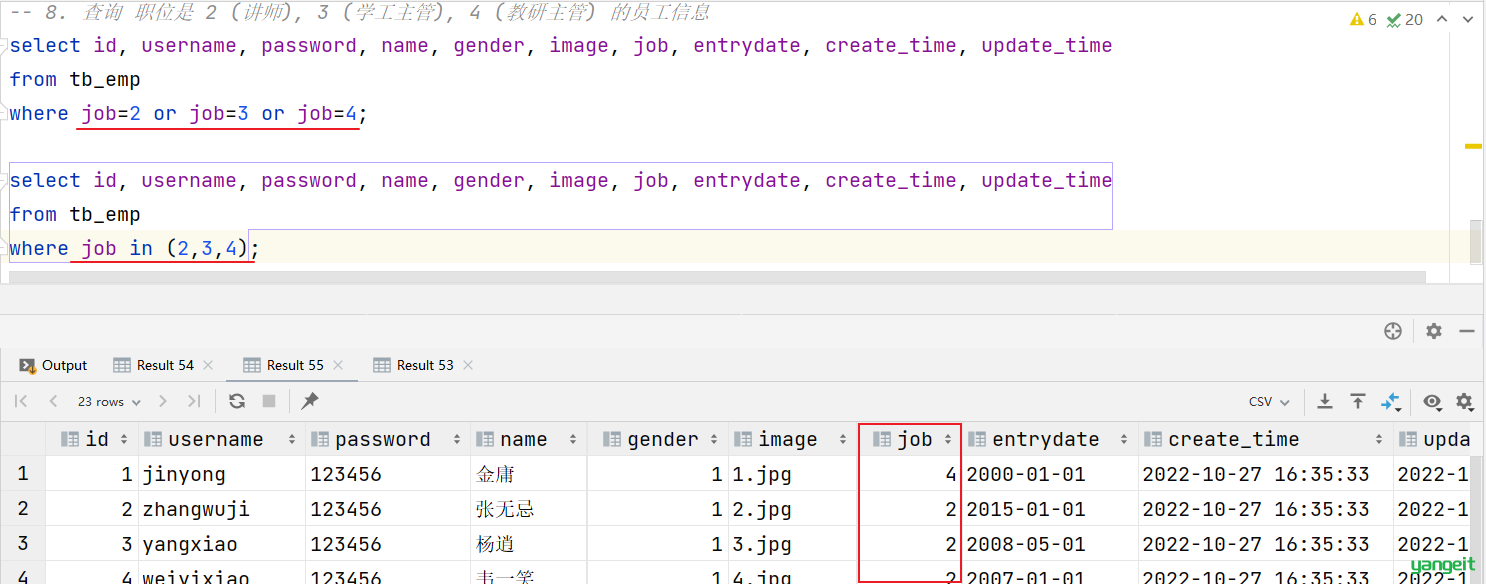Viewport: 1486px width, 584px height.
Task: Click the green 20 typos indicator
Action: (x=1404, y=19)
